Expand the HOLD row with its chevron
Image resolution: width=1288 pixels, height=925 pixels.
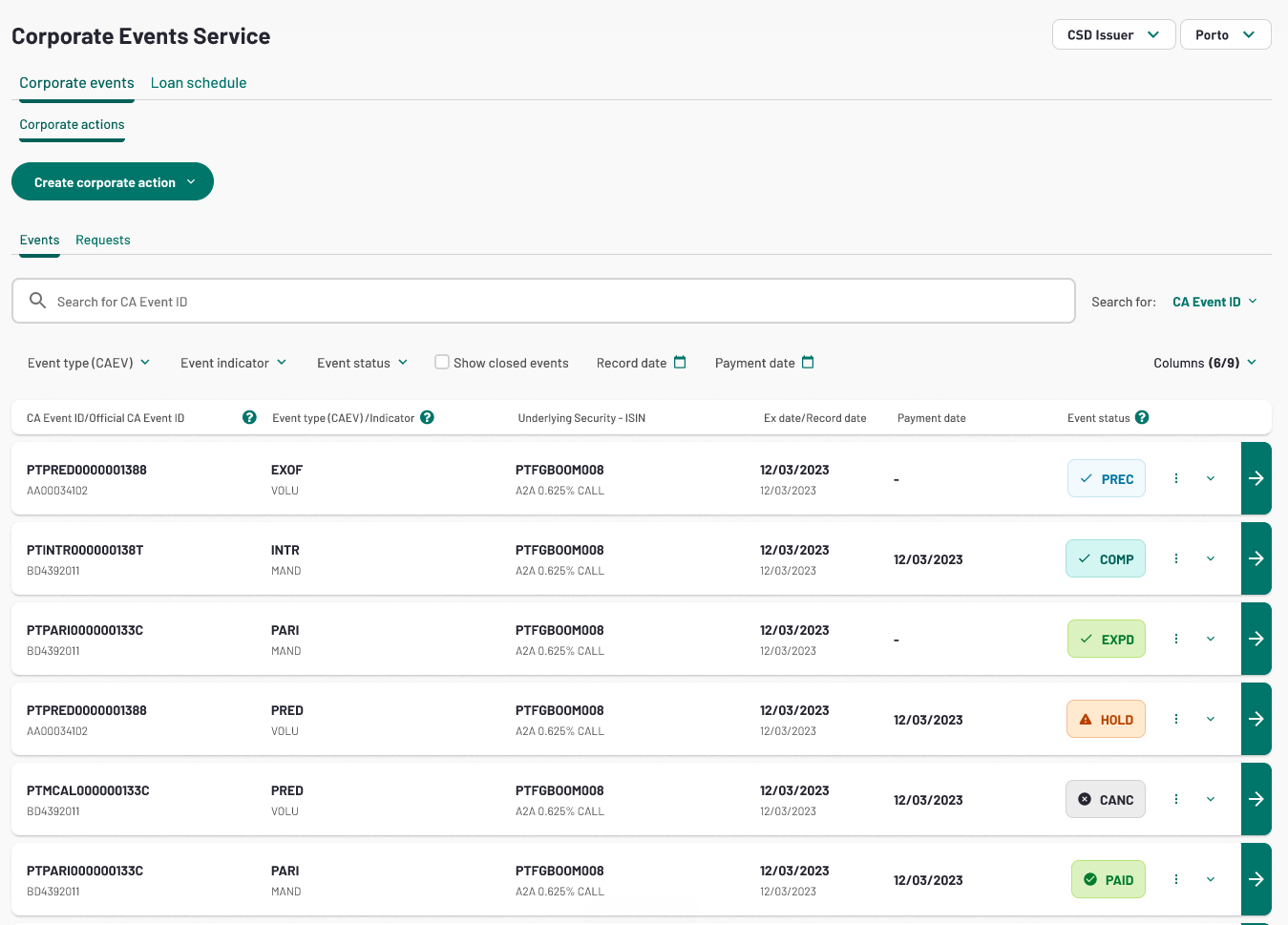click(1211, 719)
